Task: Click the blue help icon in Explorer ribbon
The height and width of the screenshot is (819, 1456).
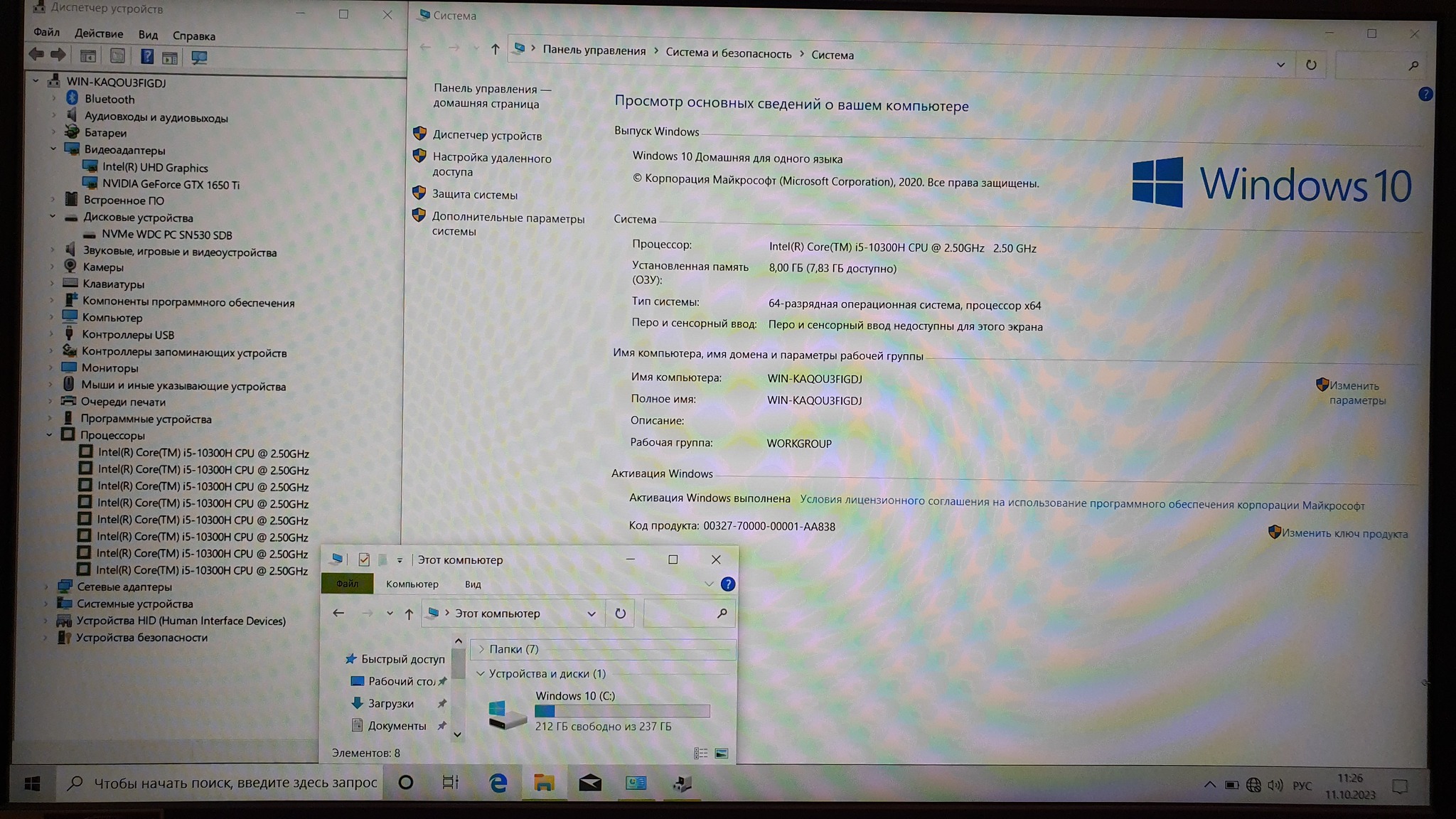Action: coord(727,584)
